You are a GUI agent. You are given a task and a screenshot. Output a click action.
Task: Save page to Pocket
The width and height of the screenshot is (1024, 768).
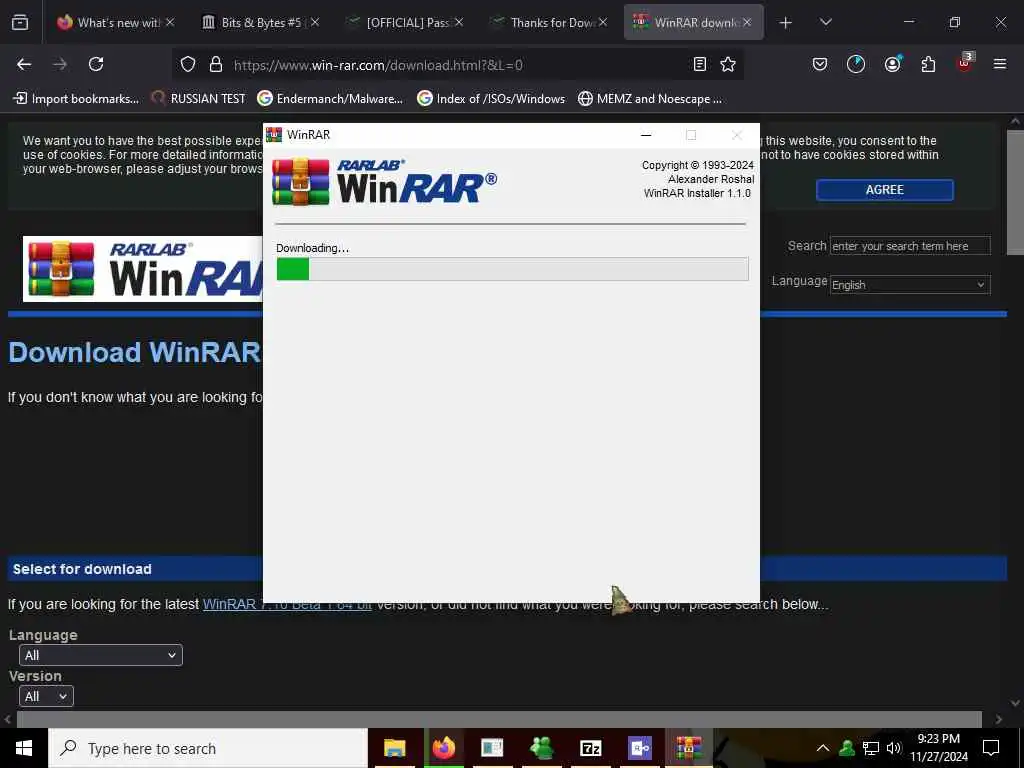(820, 64)
